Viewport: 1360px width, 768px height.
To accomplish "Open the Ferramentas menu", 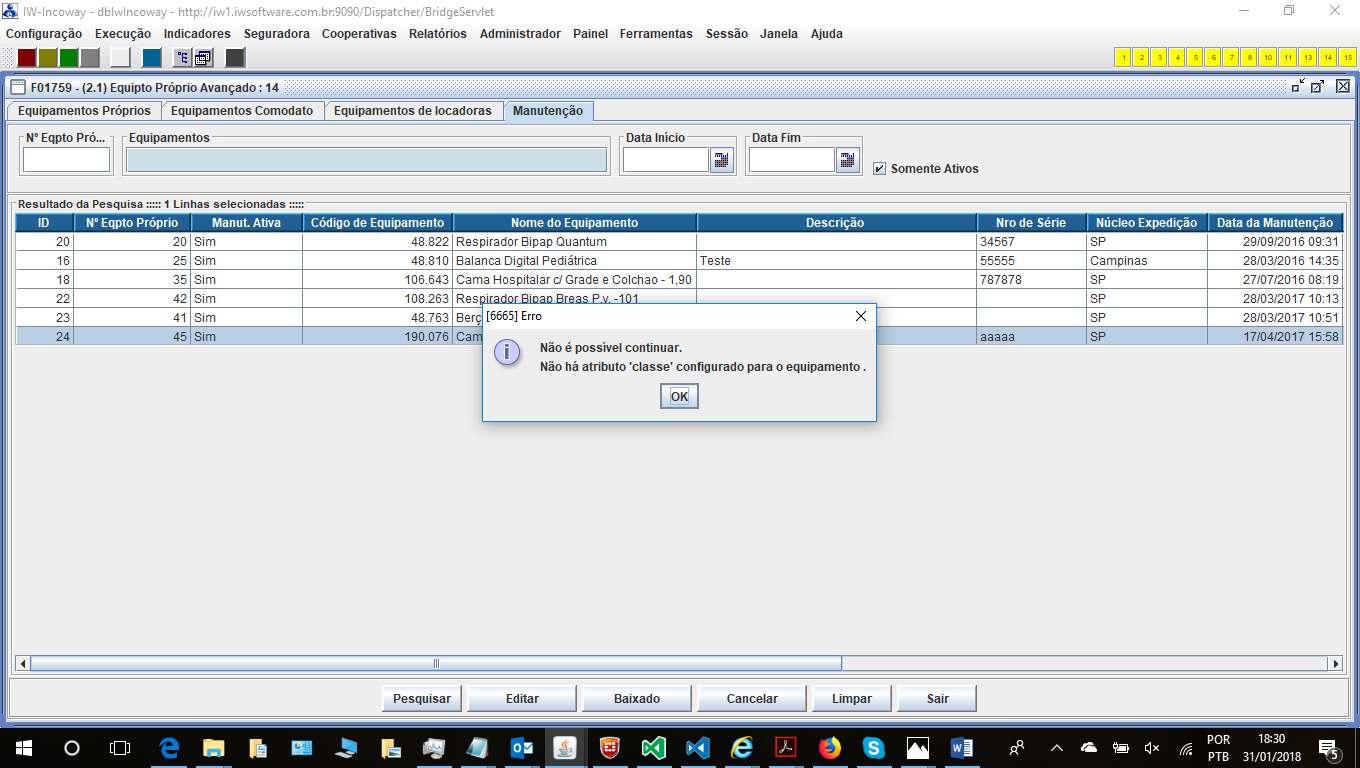I will click(x=656, y=33).
